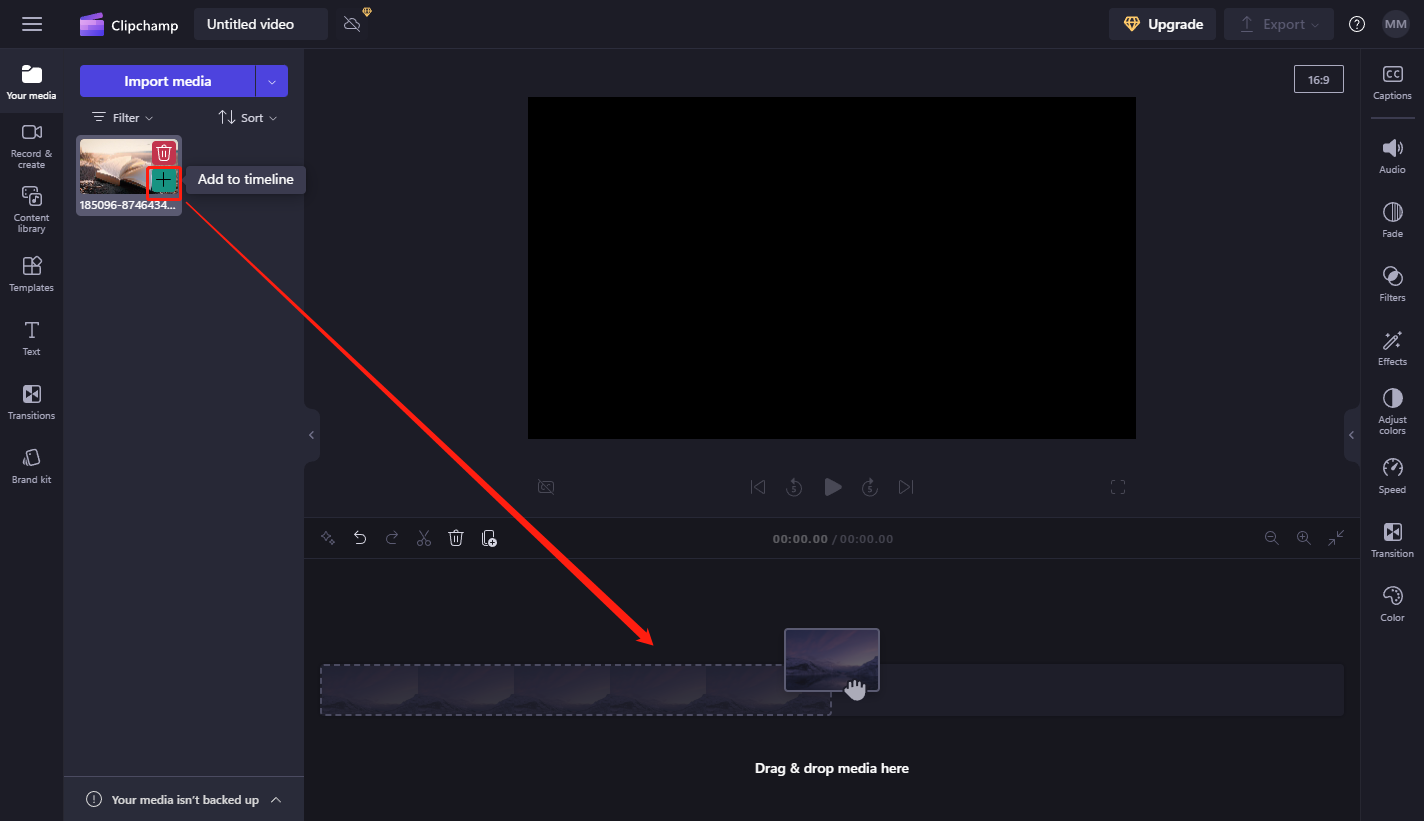Undo the last action
Viewport: 1424px width, 821px height.
coord(360,538)
